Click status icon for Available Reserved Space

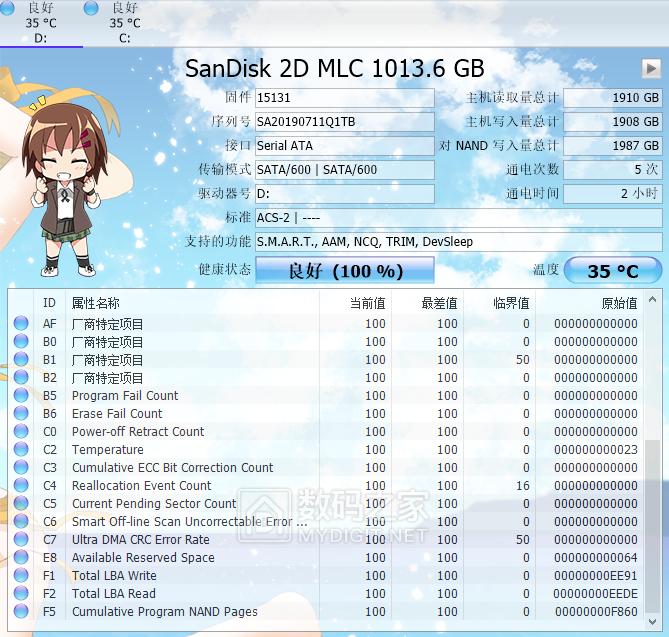coord(21,557)
